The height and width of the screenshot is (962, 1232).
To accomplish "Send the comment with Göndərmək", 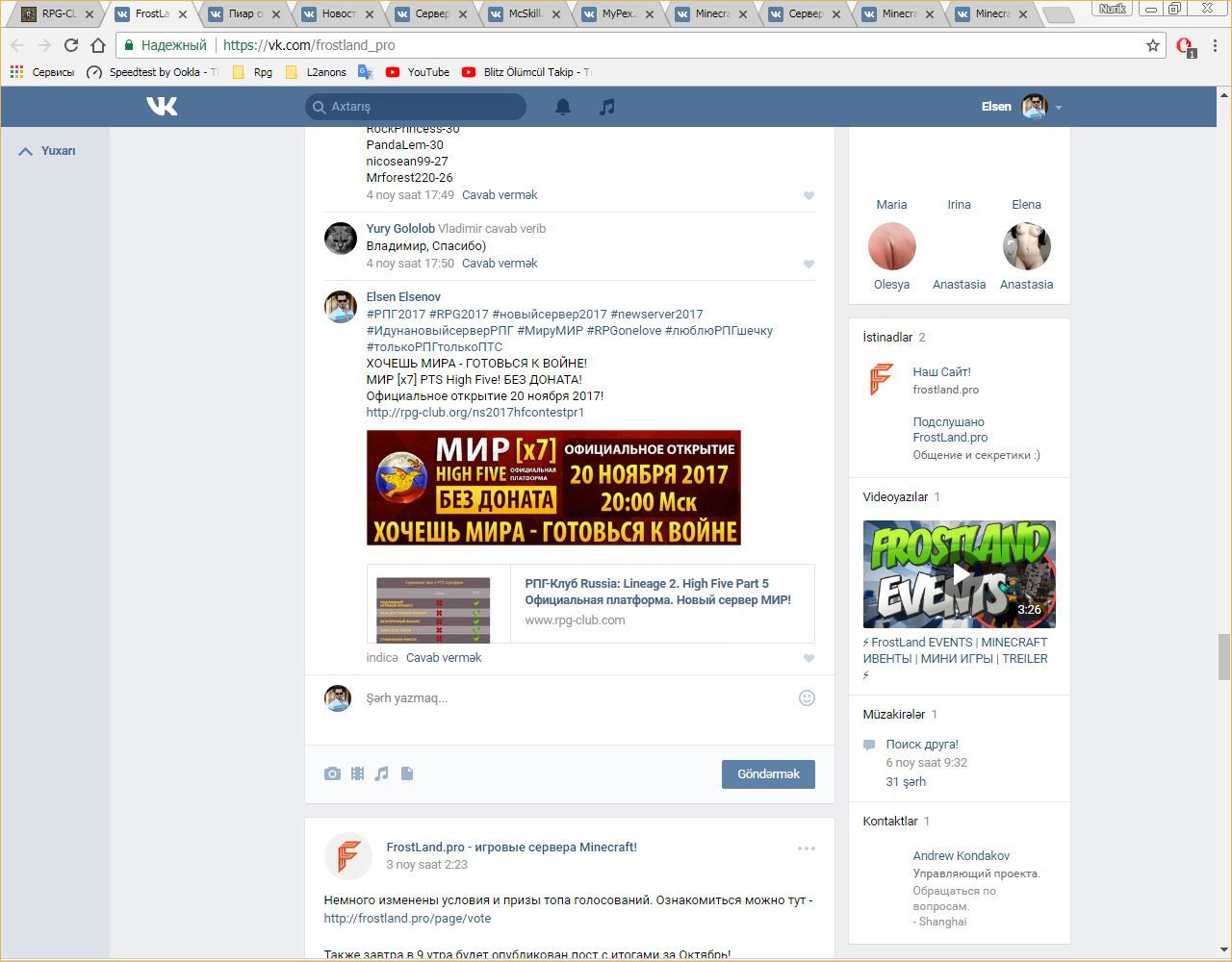I will (x=768, y=774).
